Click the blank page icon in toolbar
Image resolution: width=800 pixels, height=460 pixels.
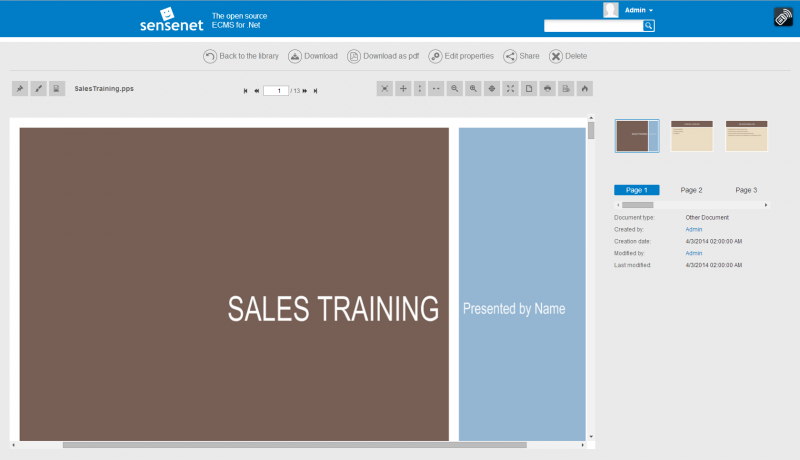click(x=529, y=89)
